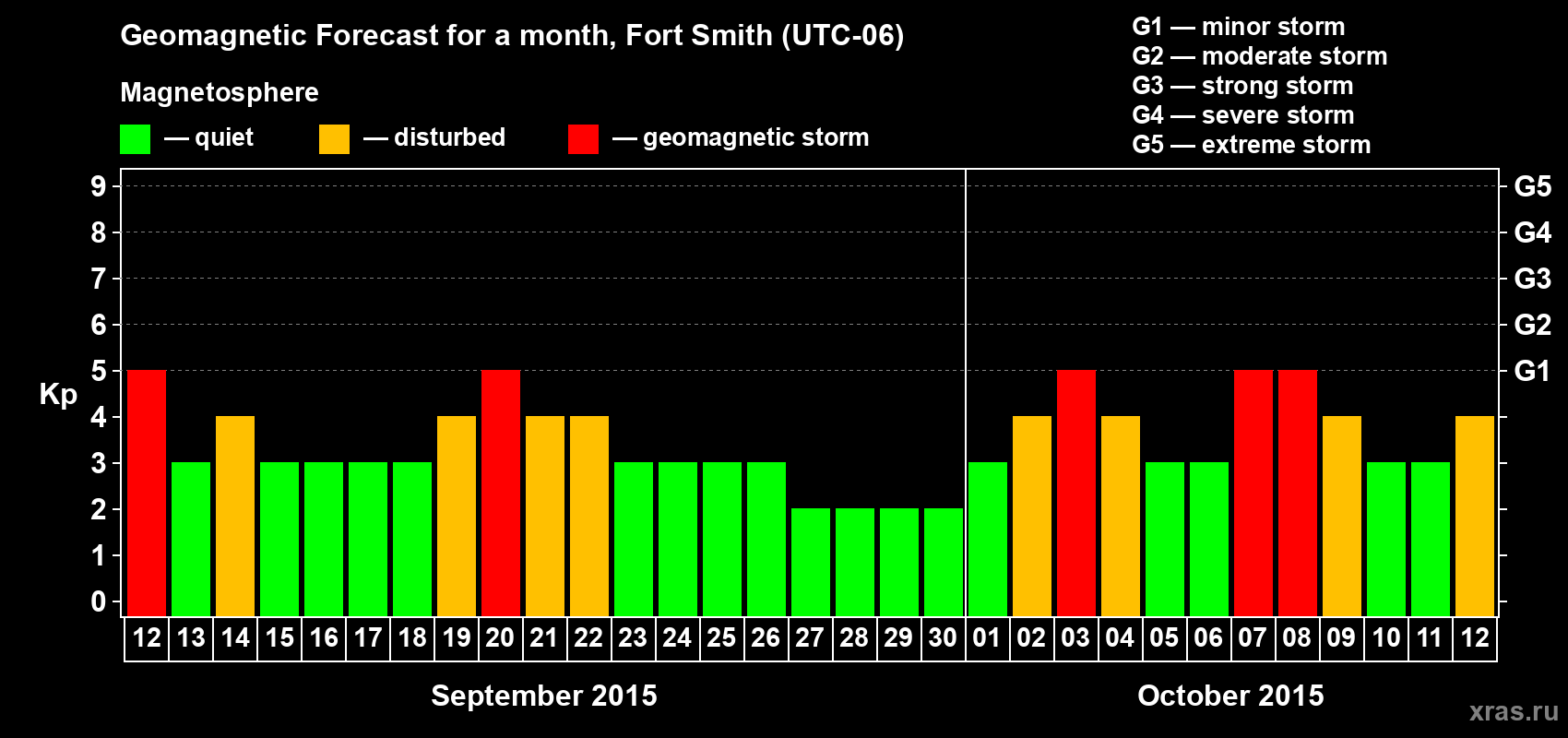Click the G4 label on right axis
The image size is (1568, 738).
(1532, 232)
